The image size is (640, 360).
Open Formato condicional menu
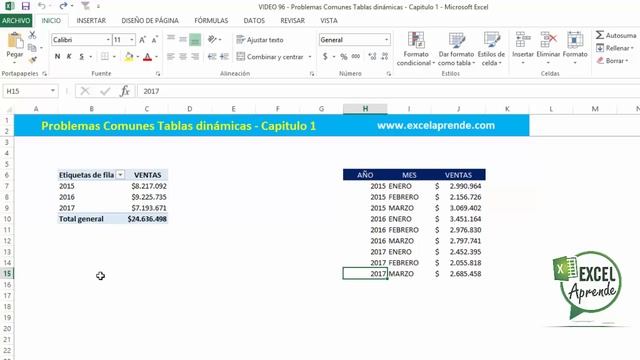(416, 48)
